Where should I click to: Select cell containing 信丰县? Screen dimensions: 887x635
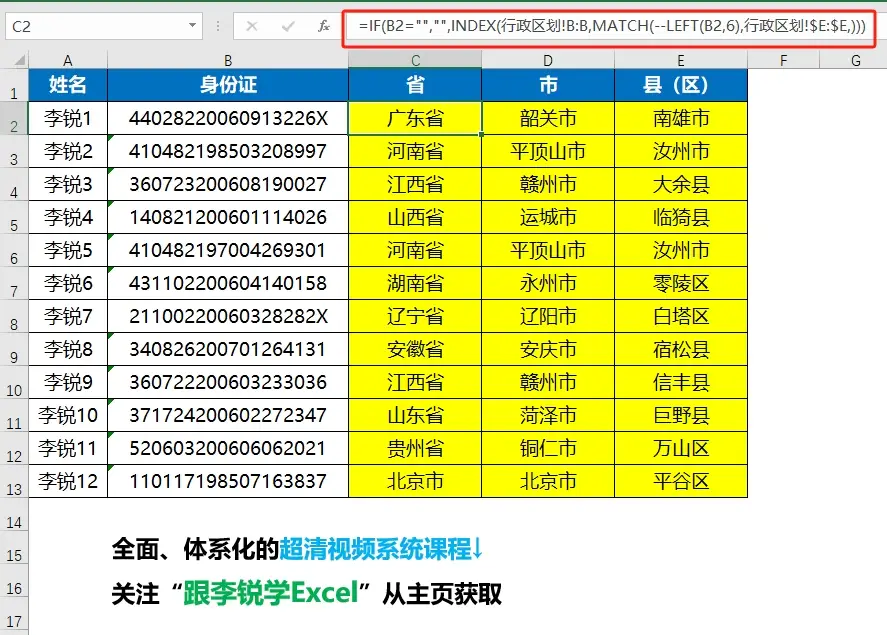click(x=681, y=382)
